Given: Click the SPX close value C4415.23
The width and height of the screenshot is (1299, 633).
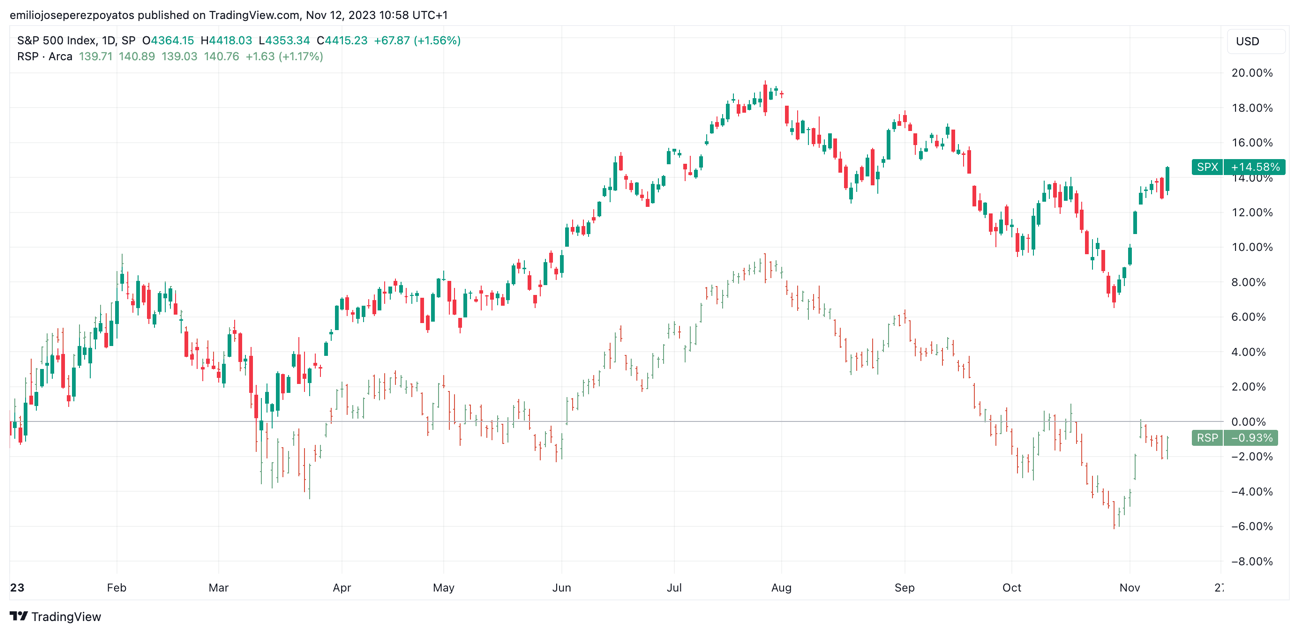Looking at the screenshot, I should pyautogui.click(x=342, y=40).
